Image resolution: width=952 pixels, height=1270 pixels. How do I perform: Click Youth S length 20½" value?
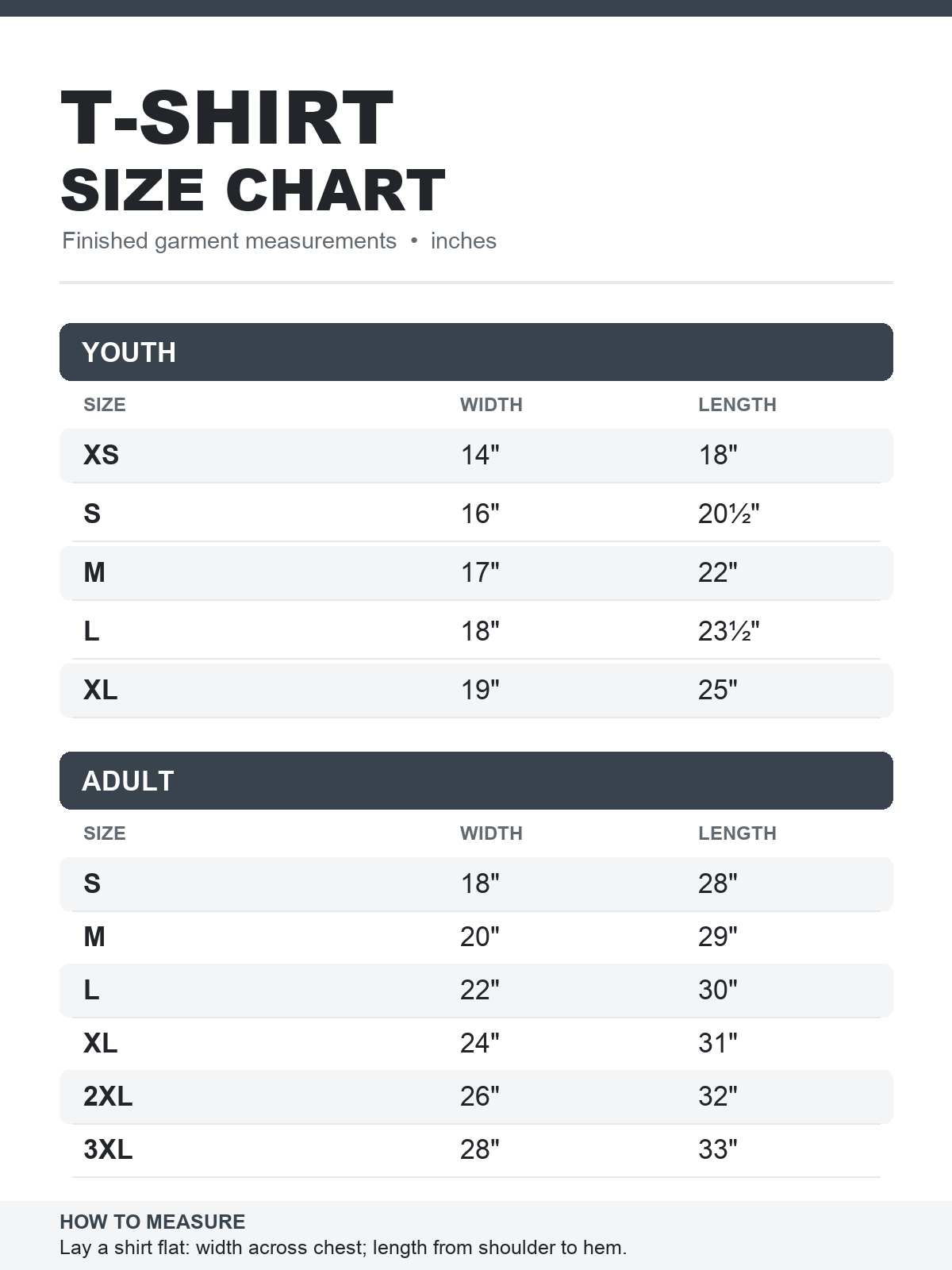[x=728, y=514]
